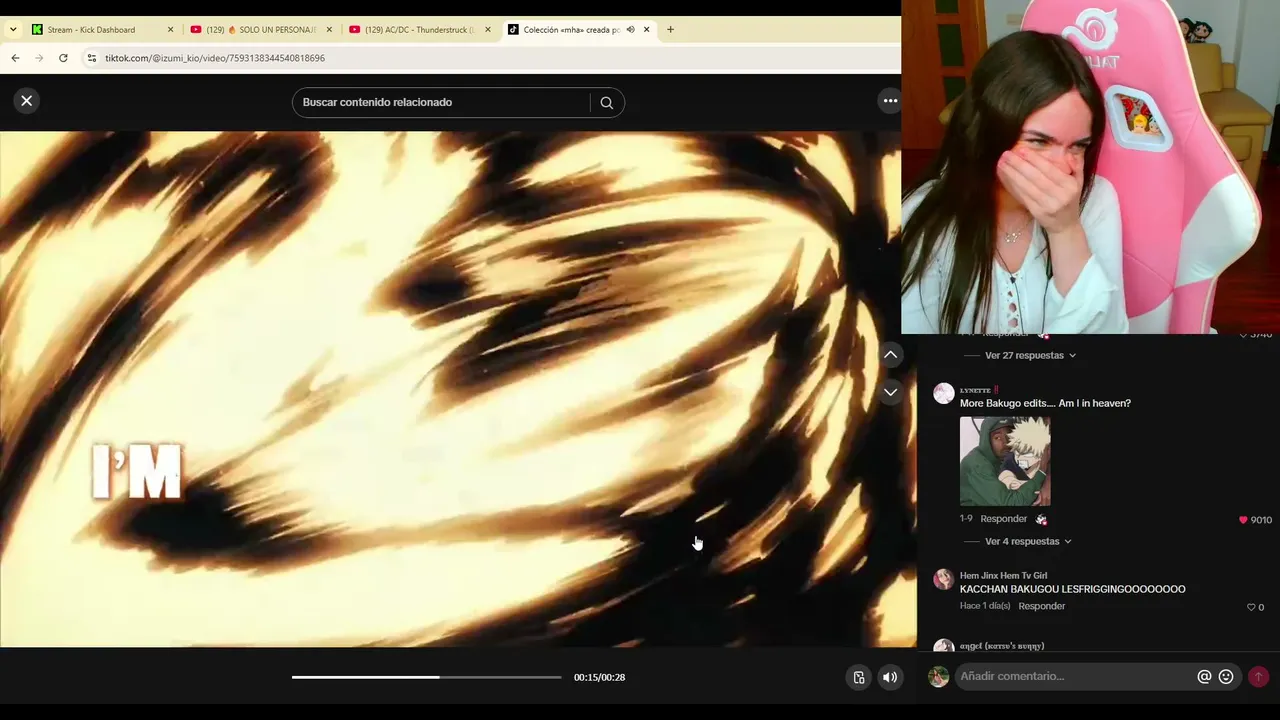The height and width of the screenshot is (720, 1280).
Task: Click the 'More Bakugo edits.... Am I in heaven?' text
Action: (1045, 403)
